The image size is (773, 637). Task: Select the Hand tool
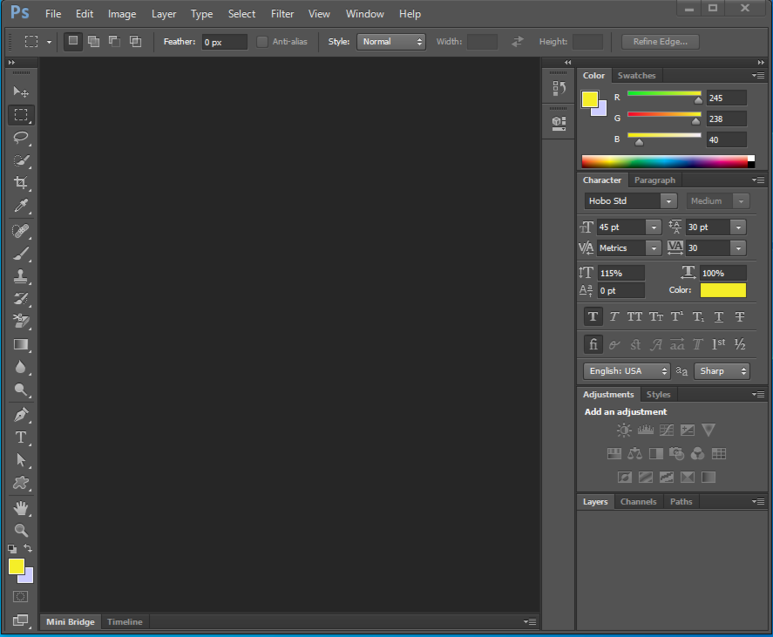pos(21,508)
